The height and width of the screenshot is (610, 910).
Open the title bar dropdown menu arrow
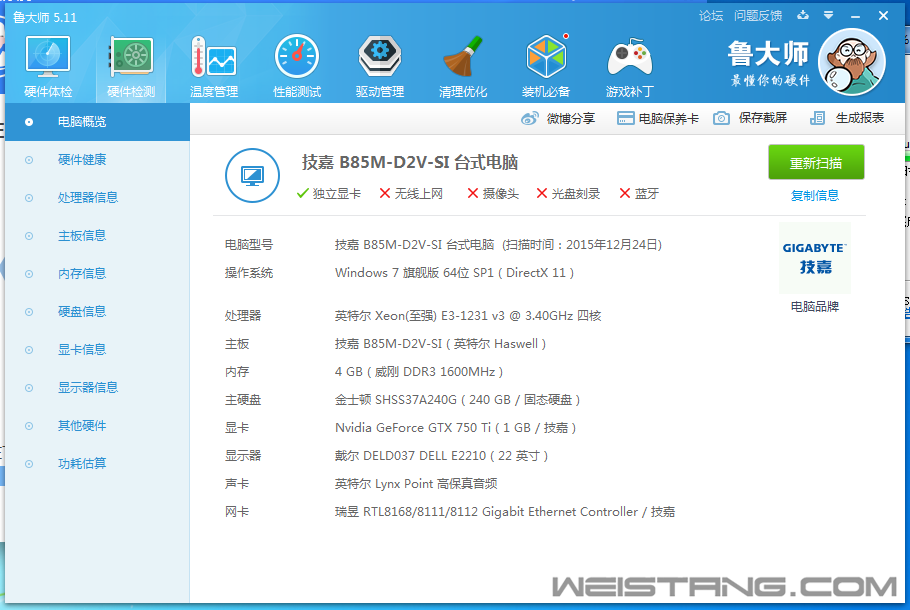click(x=829, y=15)
